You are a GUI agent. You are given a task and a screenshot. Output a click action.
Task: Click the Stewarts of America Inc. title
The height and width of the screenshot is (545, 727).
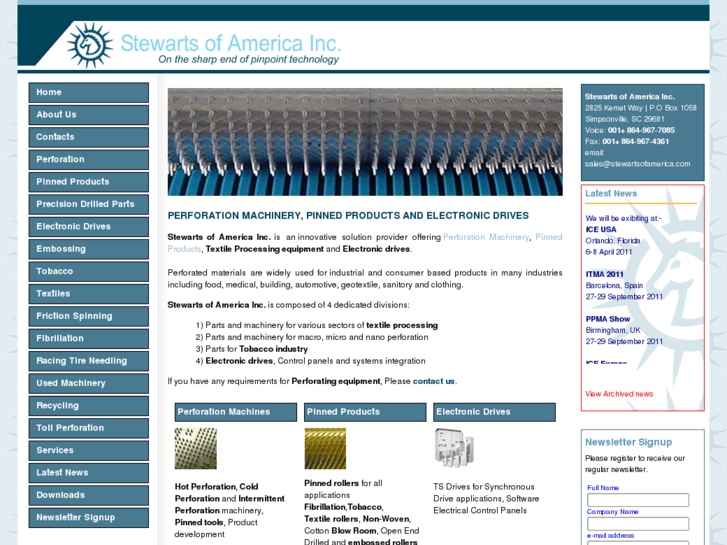(x=231, y=44)
